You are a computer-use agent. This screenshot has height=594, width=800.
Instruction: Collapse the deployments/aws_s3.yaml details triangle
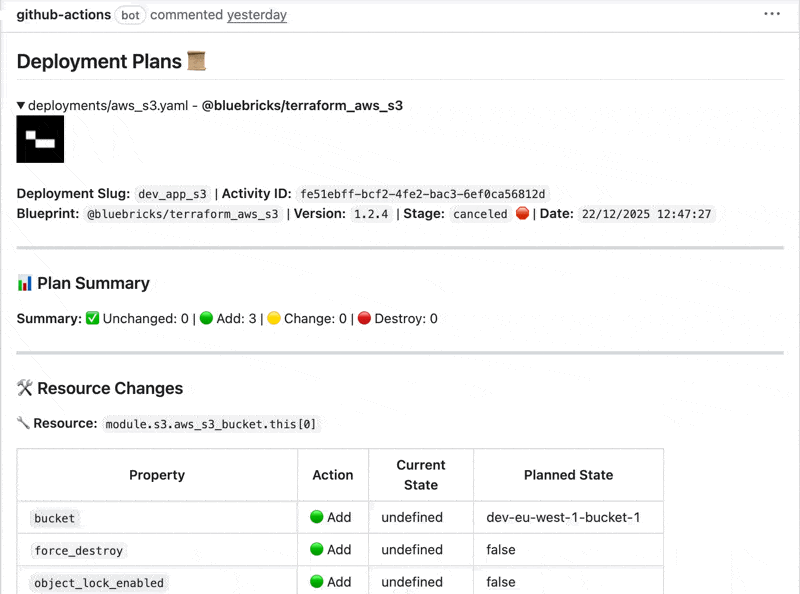tap(21, 105)
